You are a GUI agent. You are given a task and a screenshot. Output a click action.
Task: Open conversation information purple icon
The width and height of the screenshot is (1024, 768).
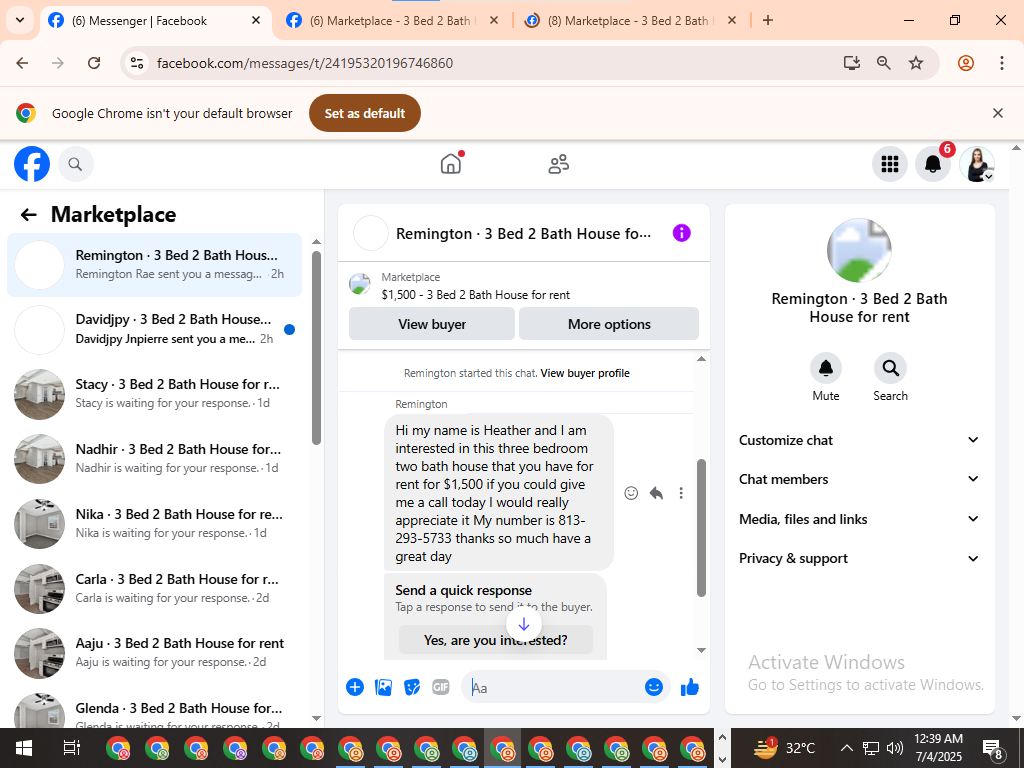tap(681, 233)
